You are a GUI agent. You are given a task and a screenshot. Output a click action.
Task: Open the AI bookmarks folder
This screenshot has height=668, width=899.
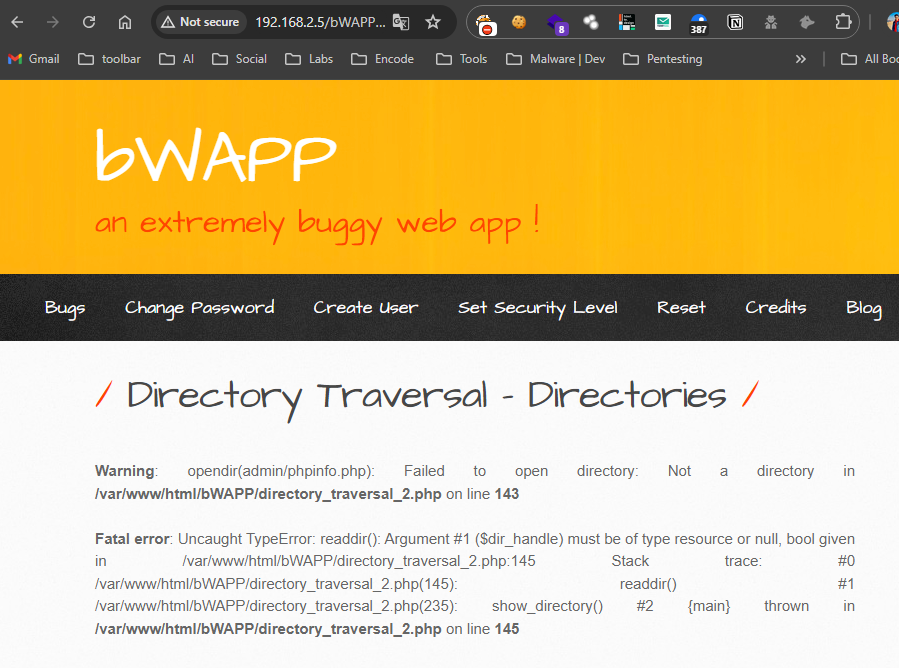click(x=177, y=59)
